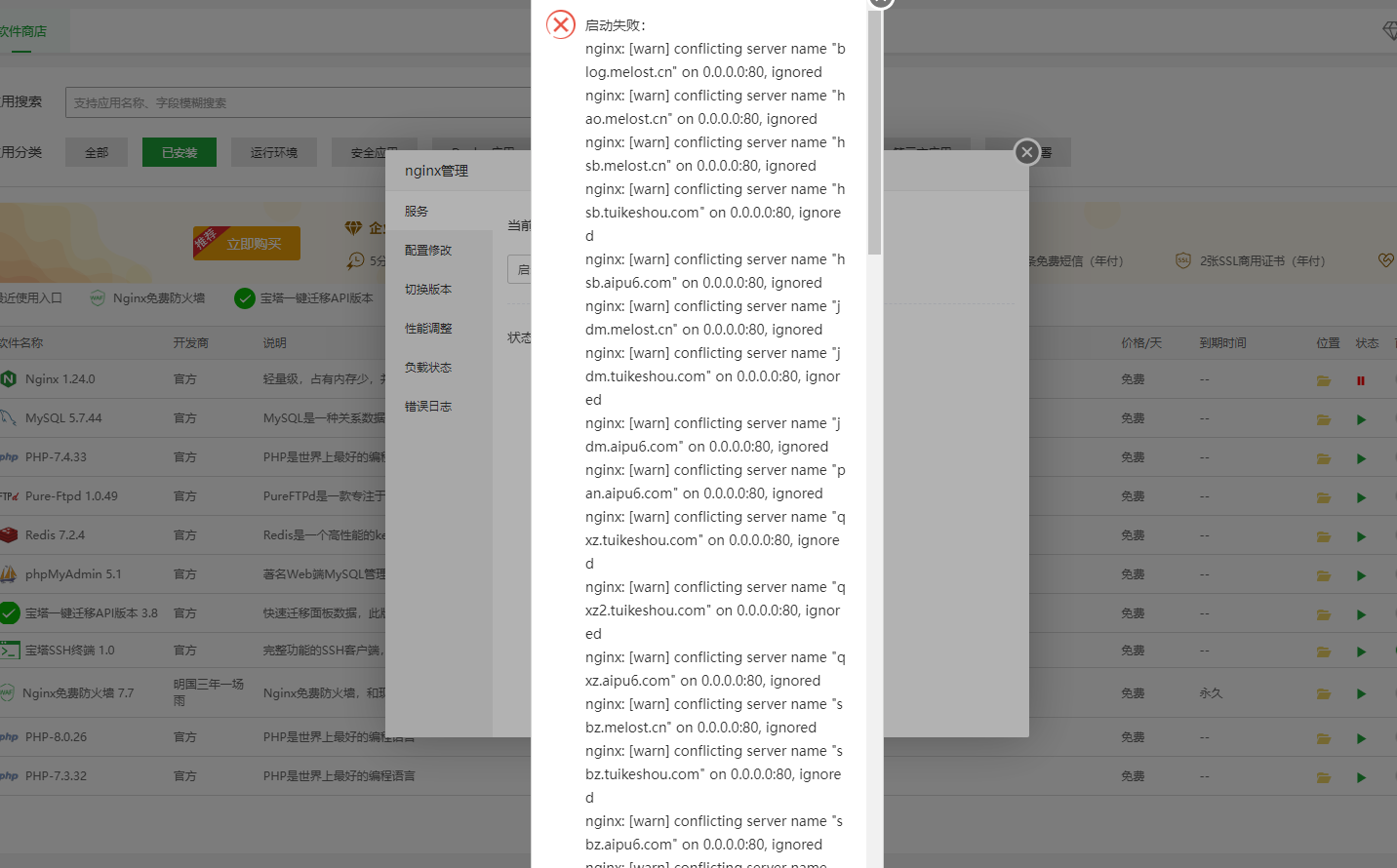Click the diamond 企业 icon in the banner
Screen dimensions: 1397x868
353,227
